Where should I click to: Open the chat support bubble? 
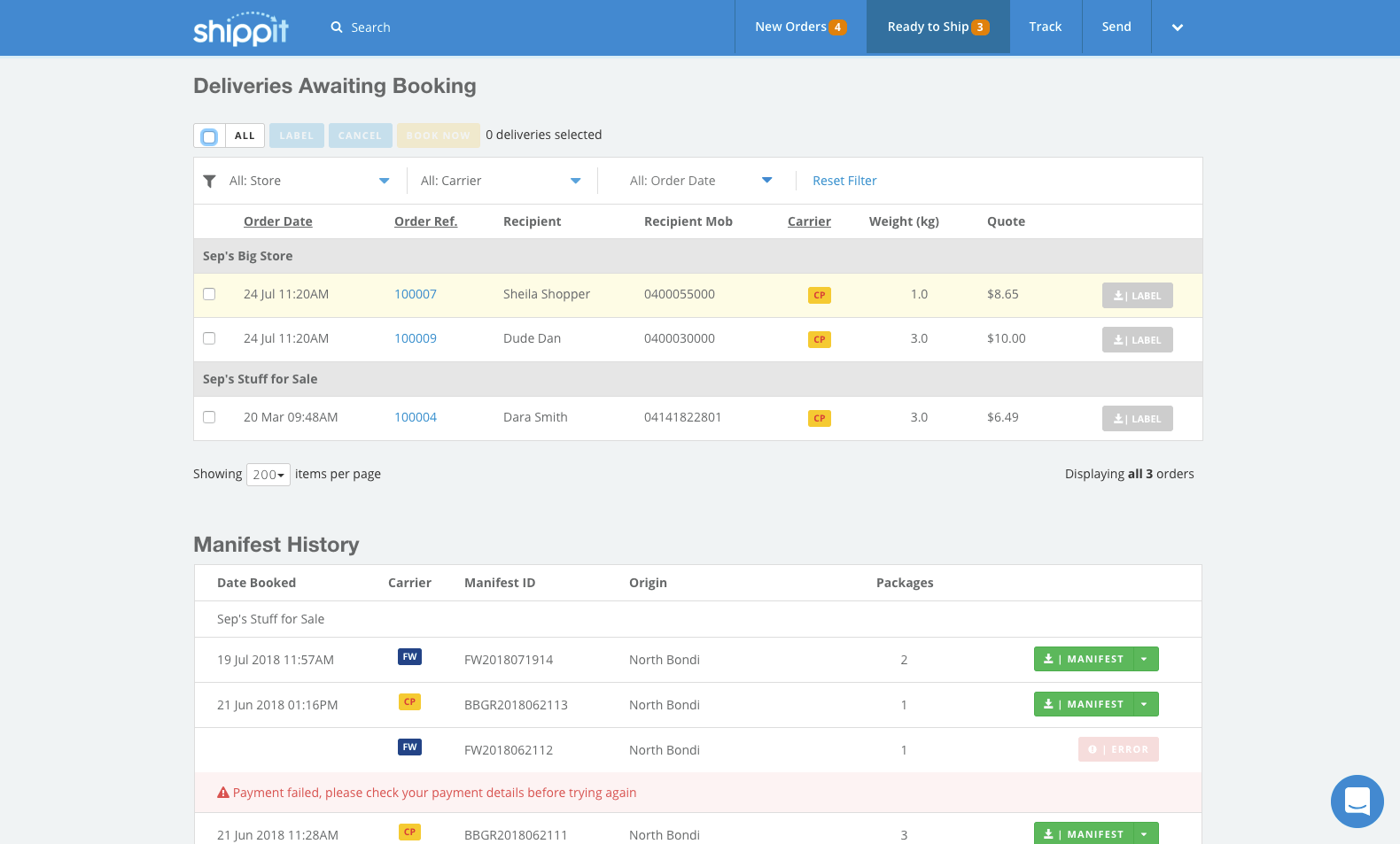[1357, 801]
